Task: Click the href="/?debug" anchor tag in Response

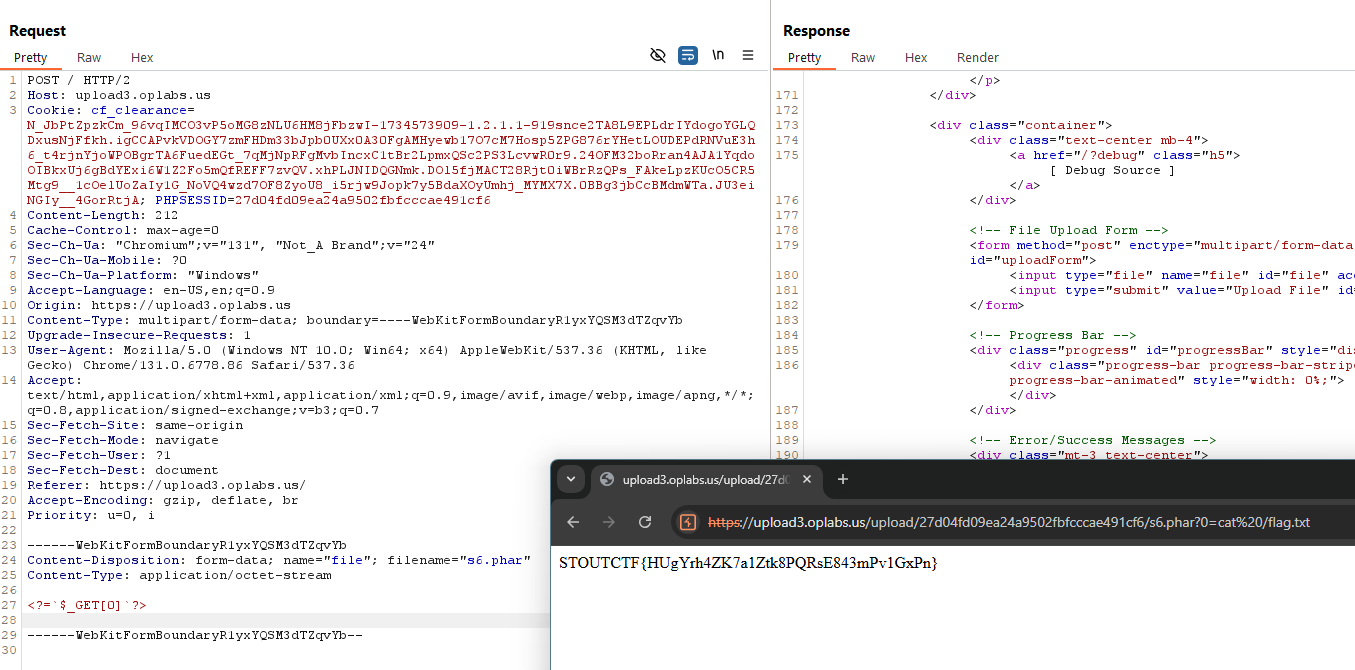Action: (1125, 155)
